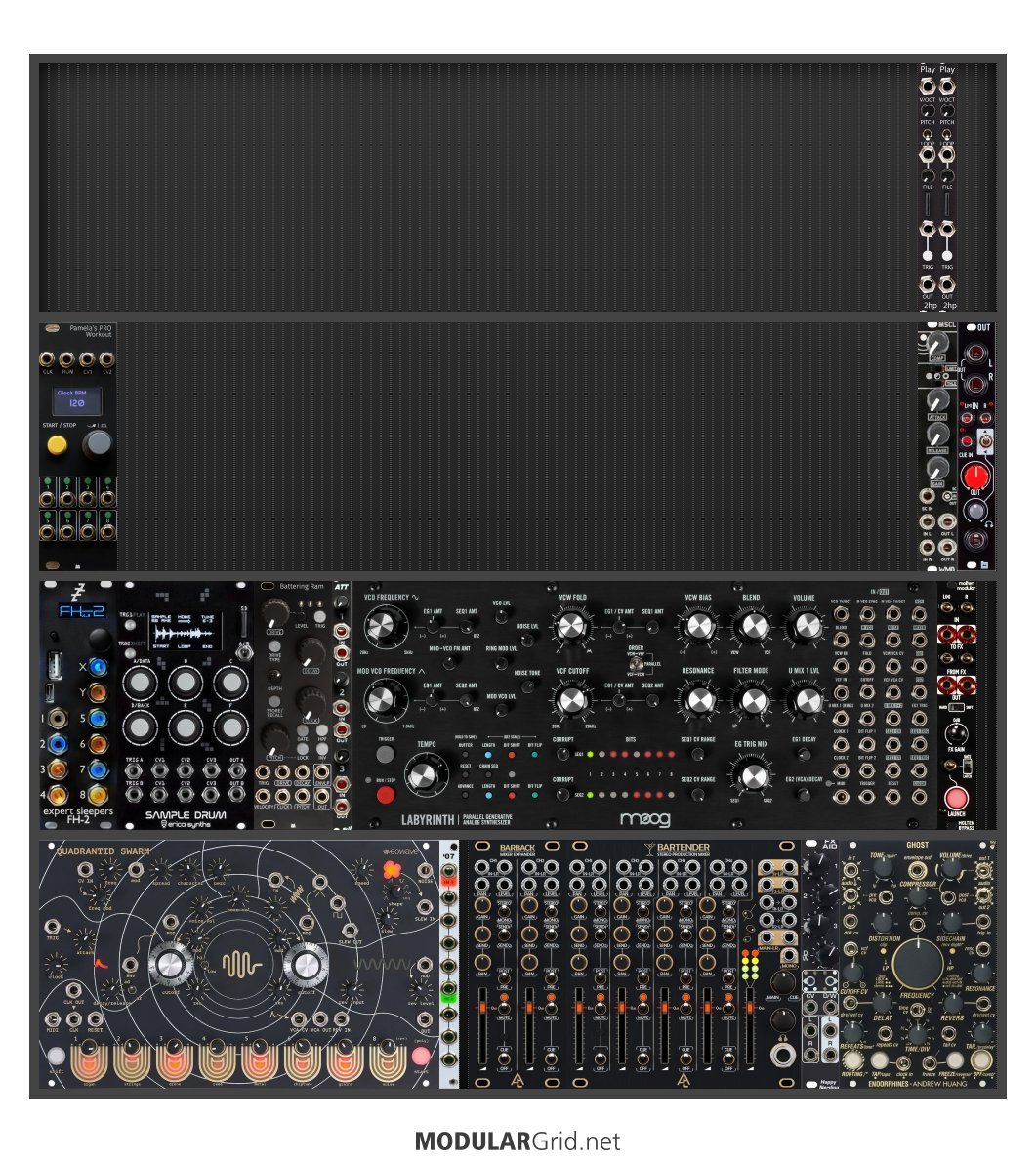Tap the grey TRIGGER button on Labyrinth

(385, 755)
